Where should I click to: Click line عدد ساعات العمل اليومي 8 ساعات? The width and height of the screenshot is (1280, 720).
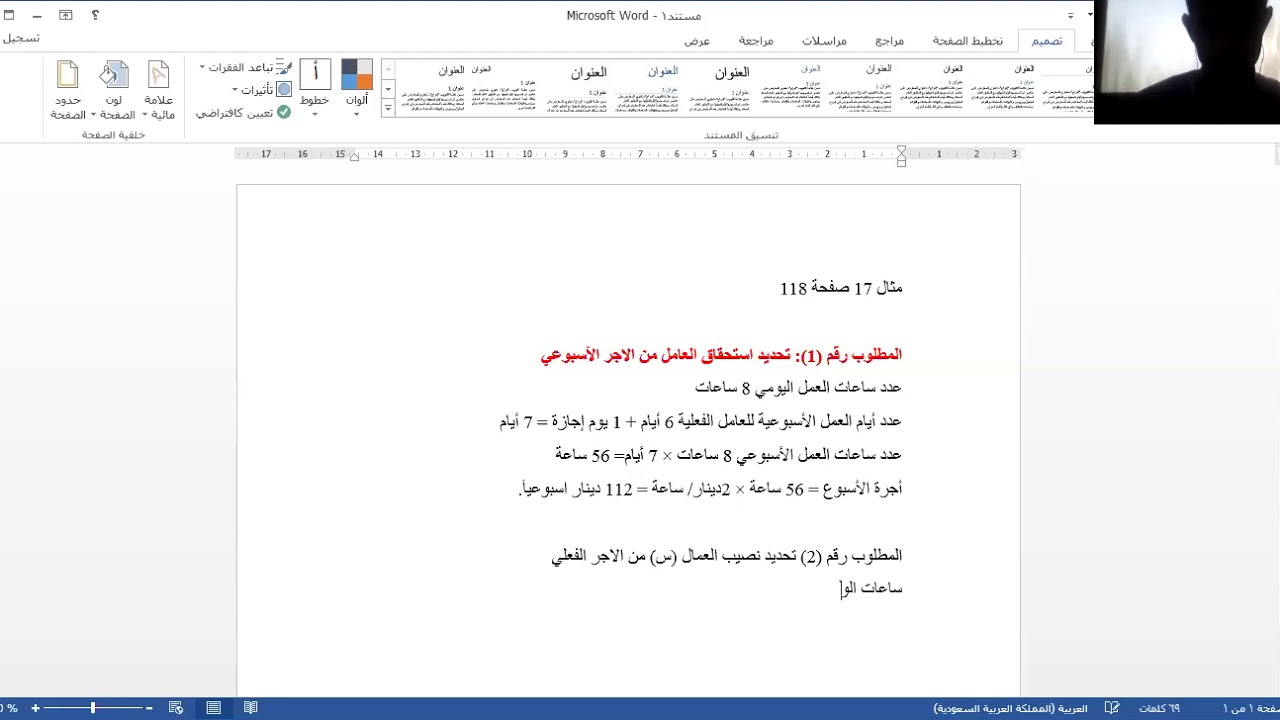[x=798, y=387]
